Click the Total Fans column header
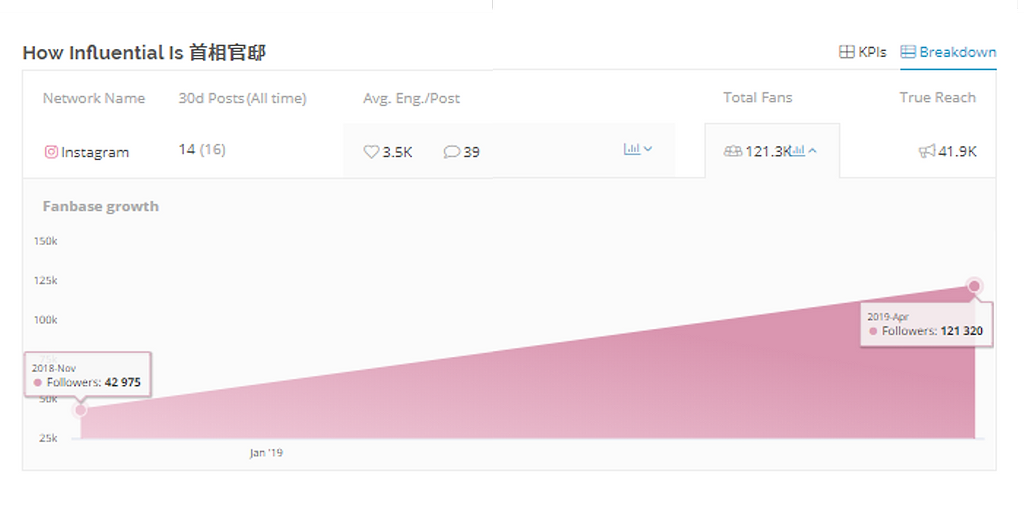The width and height of the screenshot is (1024, 518). 758,97
